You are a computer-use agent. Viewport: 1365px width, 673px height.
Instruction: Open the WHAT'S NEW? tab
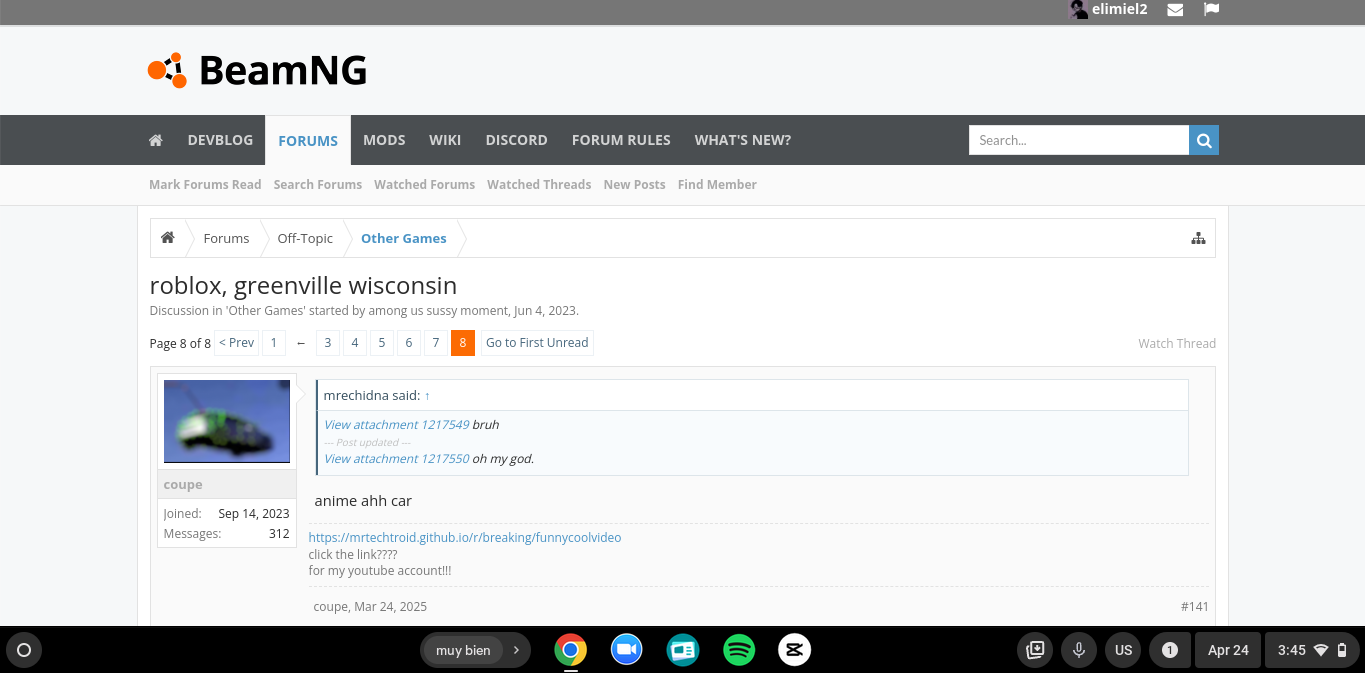click(743, 140)
